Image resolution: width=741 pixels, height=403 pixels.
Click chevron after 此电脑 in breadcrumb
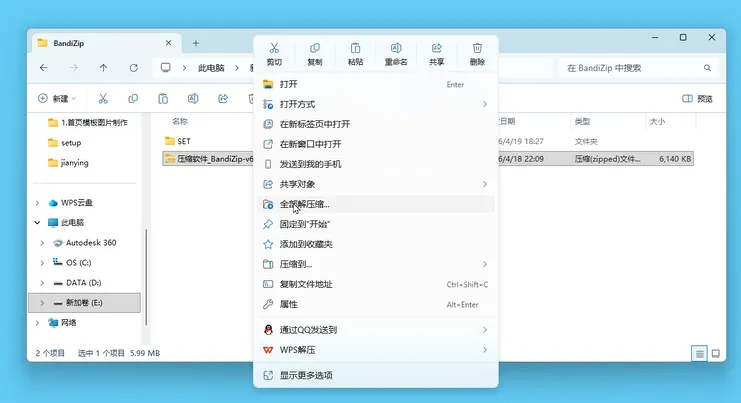point(237,68)
